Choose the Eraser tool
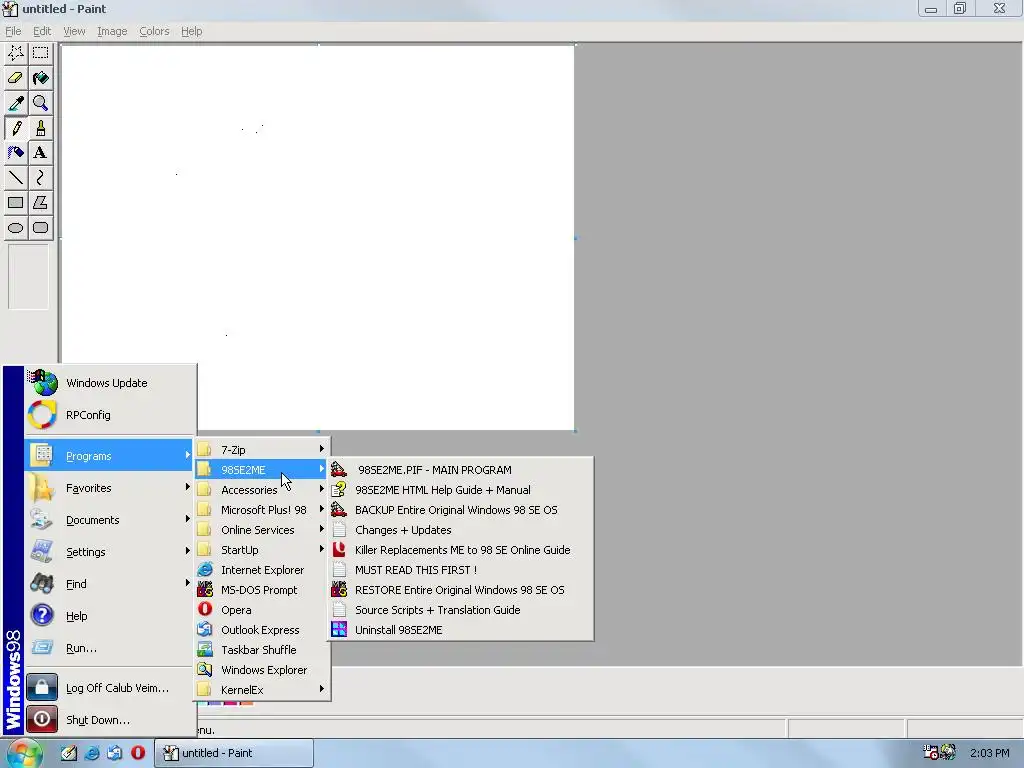This screenshot has height=768, width=1024. tap(16, 78)
